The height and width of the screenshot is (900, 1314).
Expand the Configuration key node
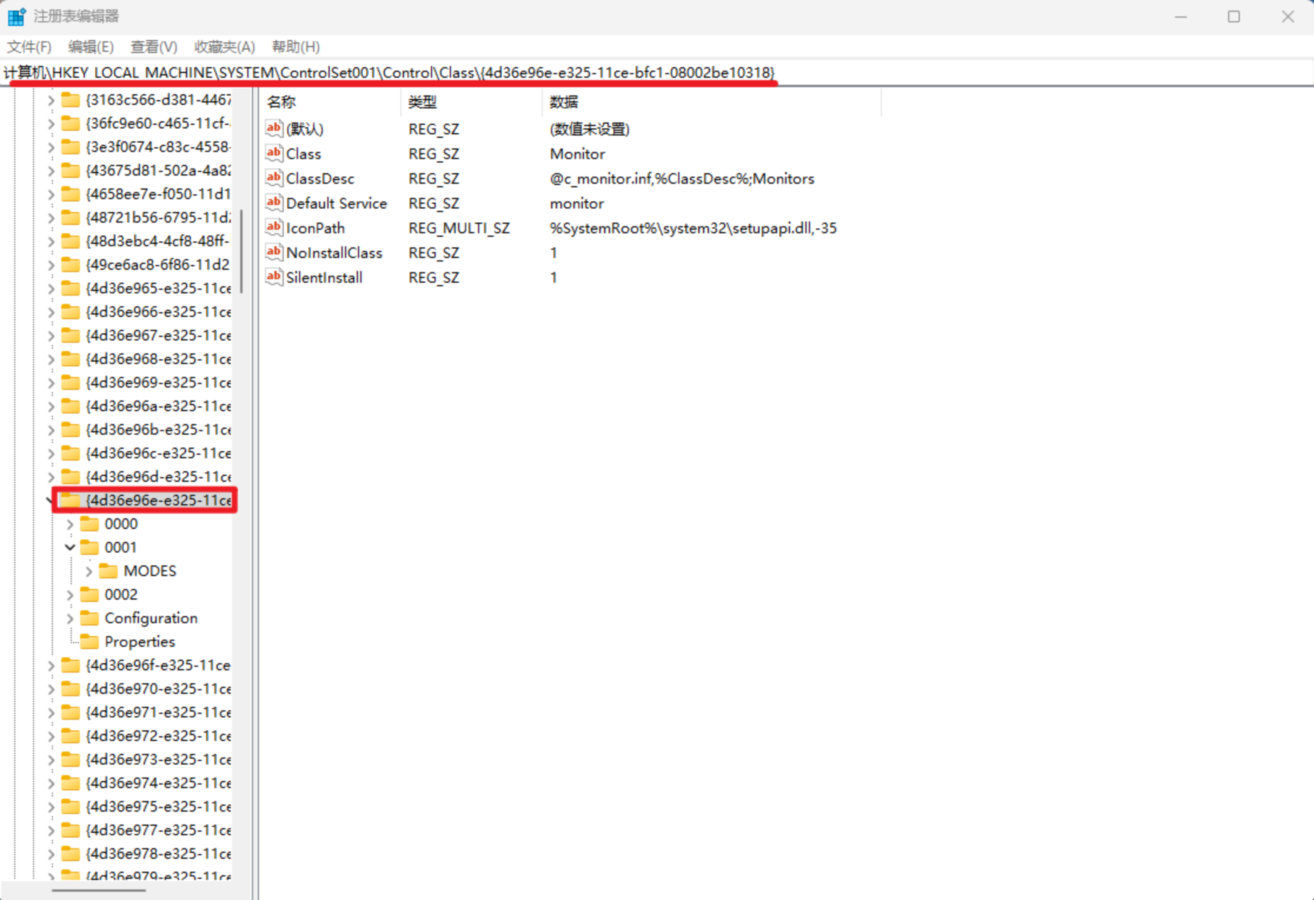pos(70,618)
